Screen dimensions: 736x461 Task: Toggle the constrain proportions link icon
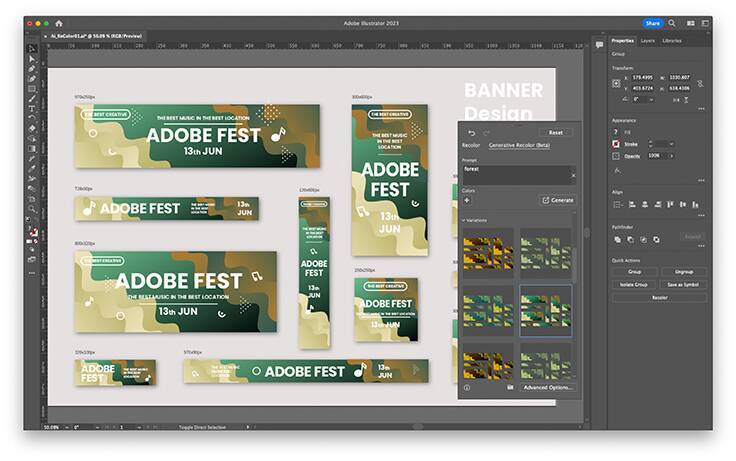point(704,82)
